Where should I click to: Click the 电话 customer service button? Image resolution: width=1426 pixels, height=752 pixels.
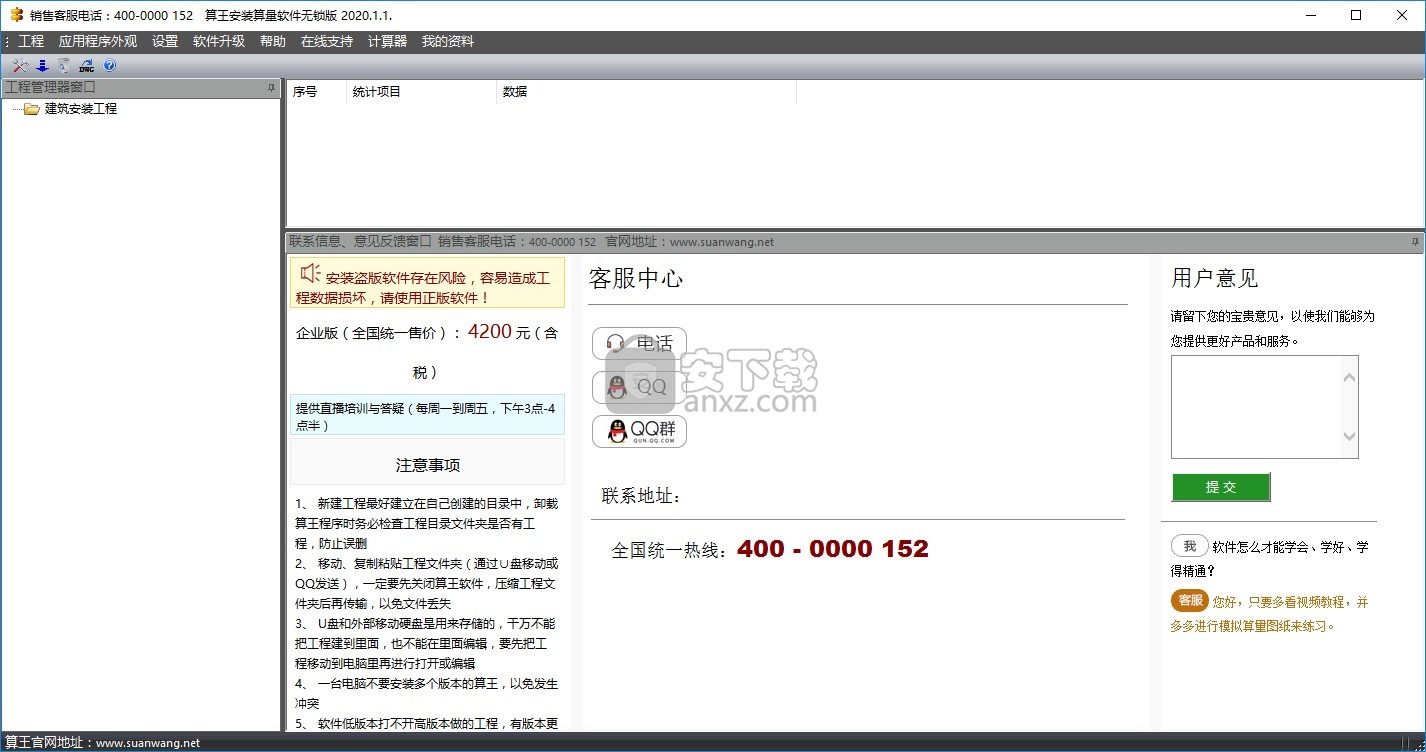pos(640,343)
